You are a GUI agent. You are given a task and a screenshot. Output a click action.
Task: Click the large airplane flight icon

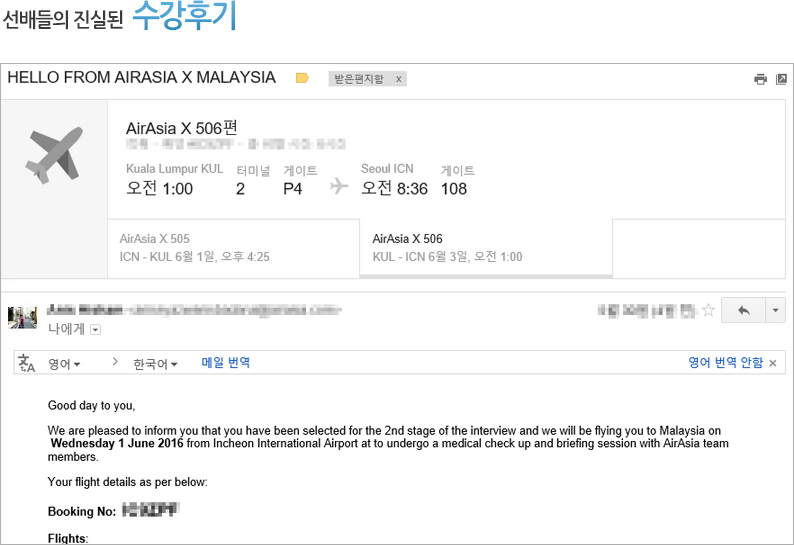tap(54, 154)
